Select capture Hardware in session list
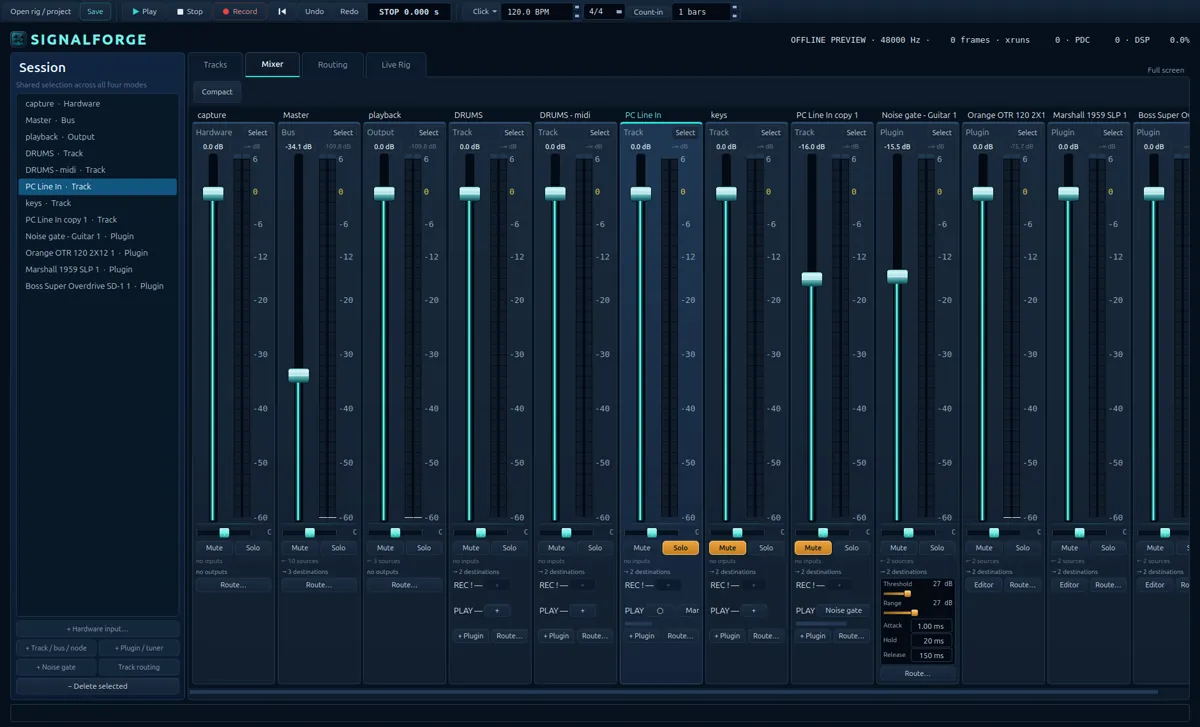 click(x=97, y=104)
